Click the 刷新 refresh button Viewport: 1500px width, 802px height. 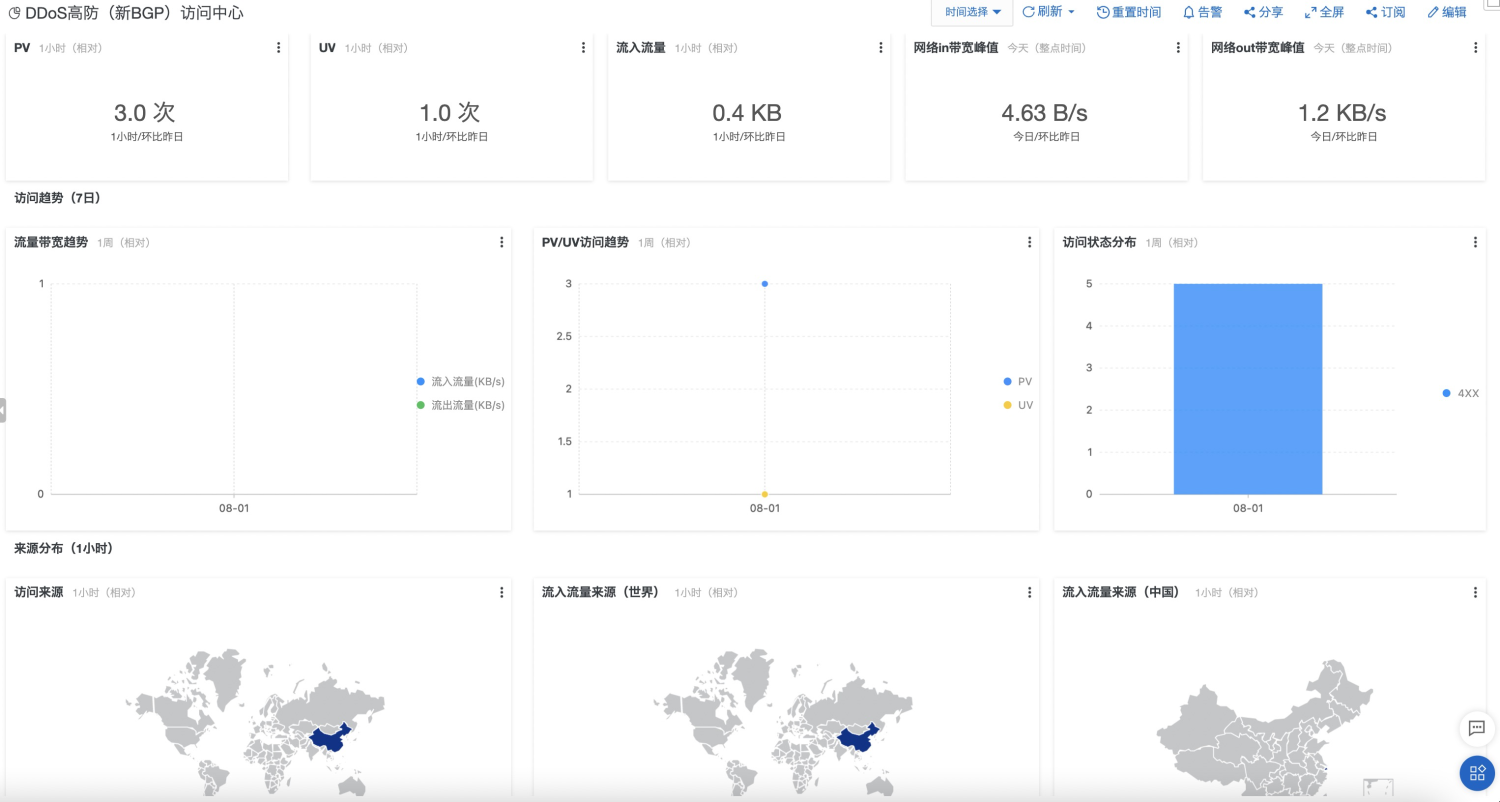pyautogui.click(x=1048, y=12)
